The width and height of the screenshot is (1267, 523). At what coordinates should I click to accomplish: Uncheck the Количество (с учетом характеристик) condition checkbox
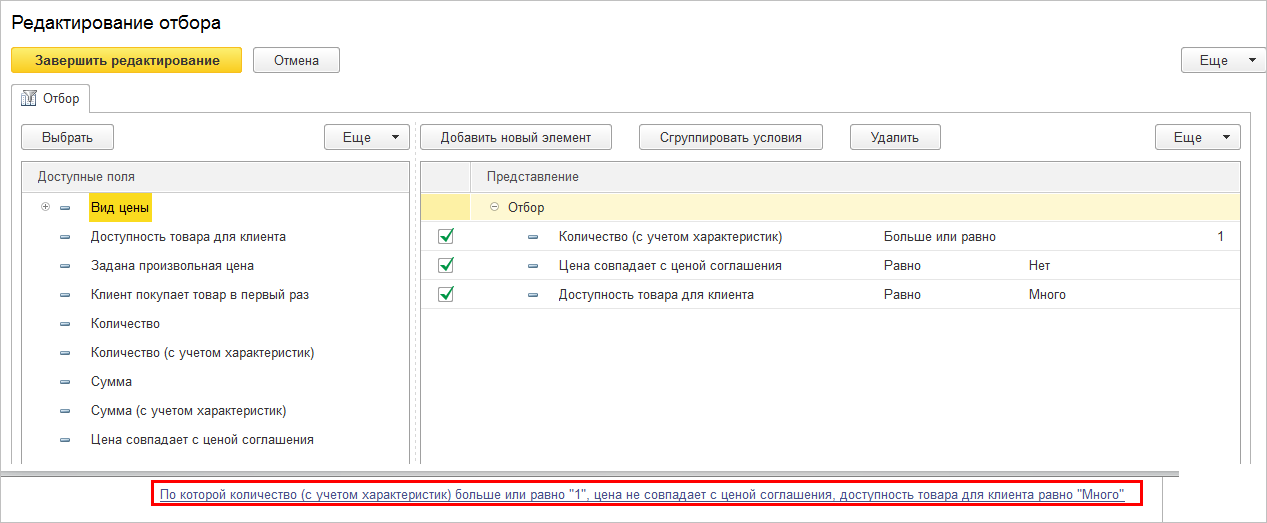pos(446,237)
